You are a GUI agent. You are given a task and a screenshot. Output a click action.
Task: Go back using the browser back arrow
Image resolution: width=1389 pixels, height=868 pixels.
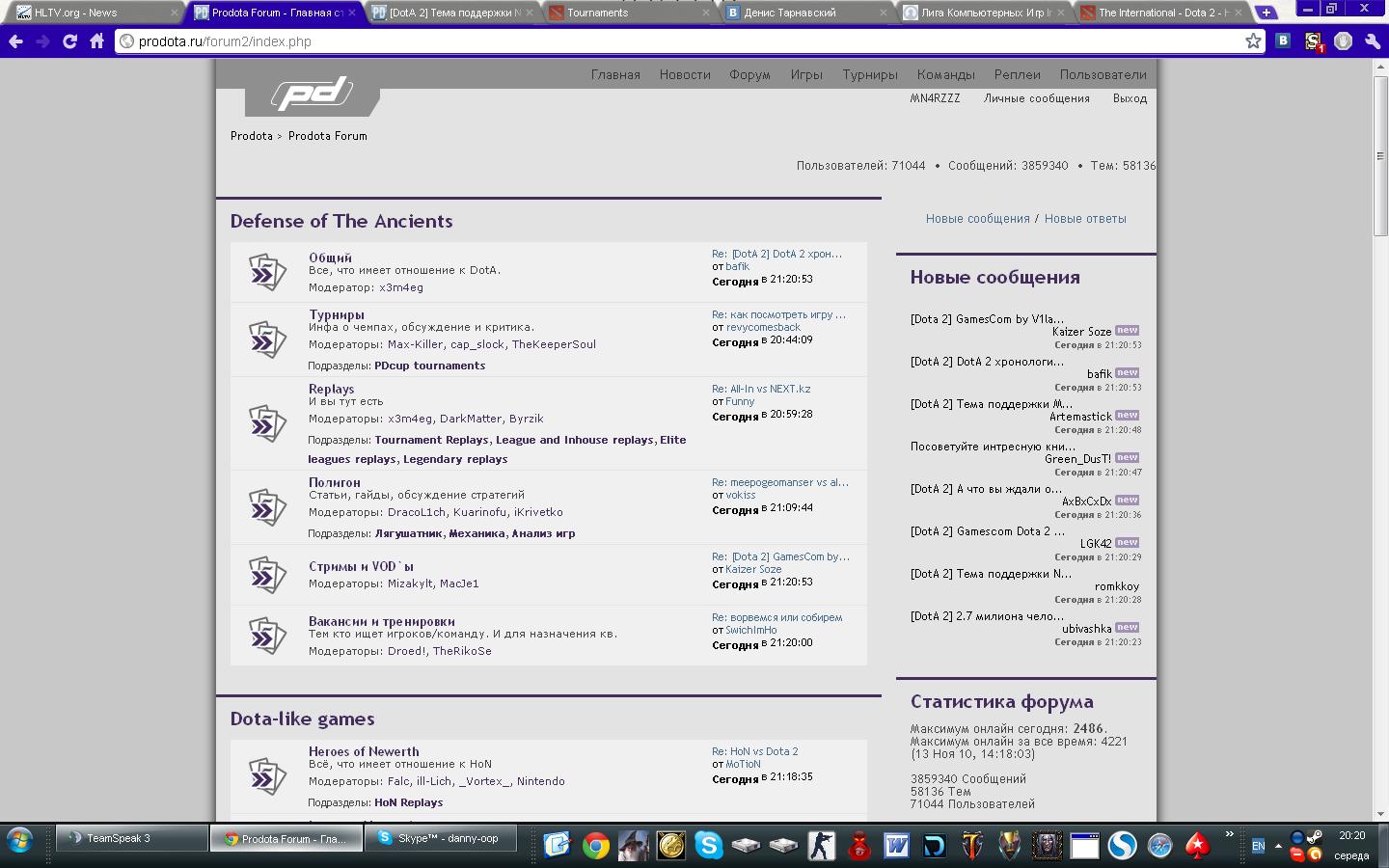point(16,41)
